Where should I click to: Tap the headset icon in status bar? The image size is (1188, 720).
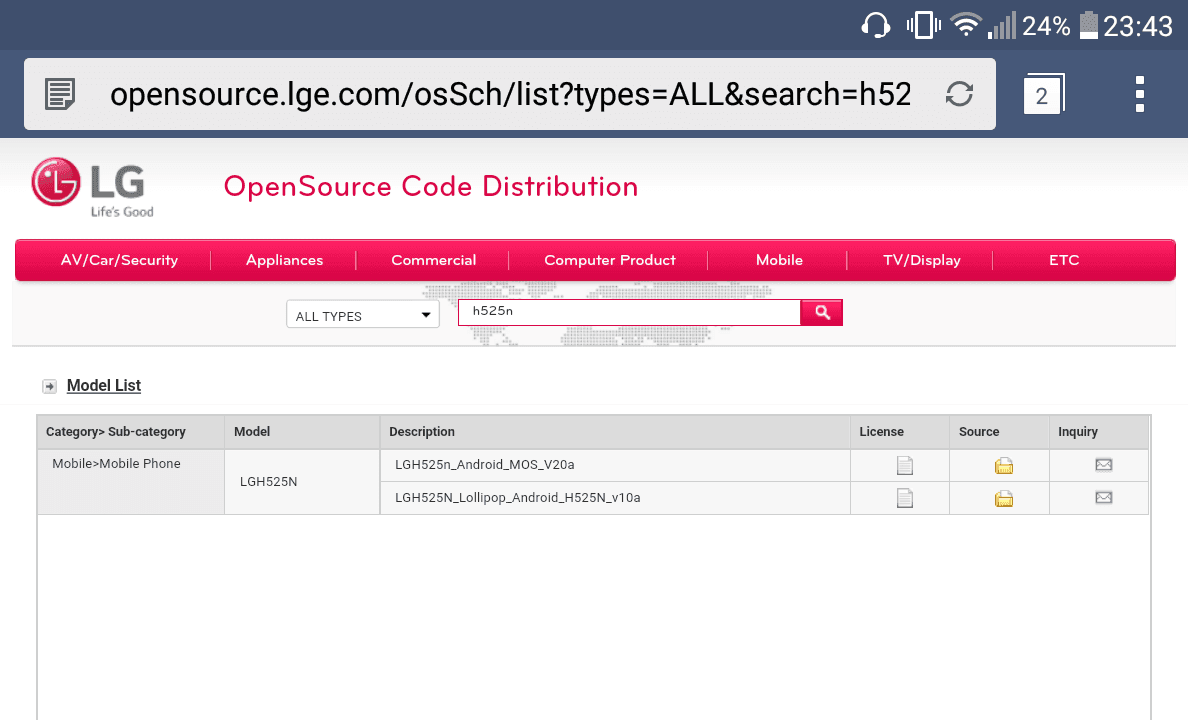tap(876, 26)
